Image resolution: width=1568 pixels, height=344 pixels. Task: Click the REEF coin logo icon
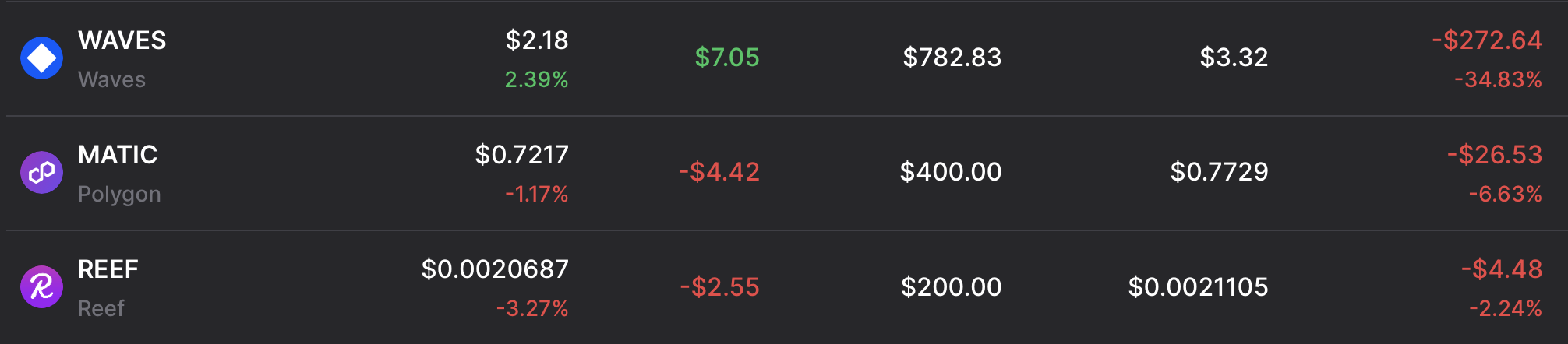click(x=41, y=287)
